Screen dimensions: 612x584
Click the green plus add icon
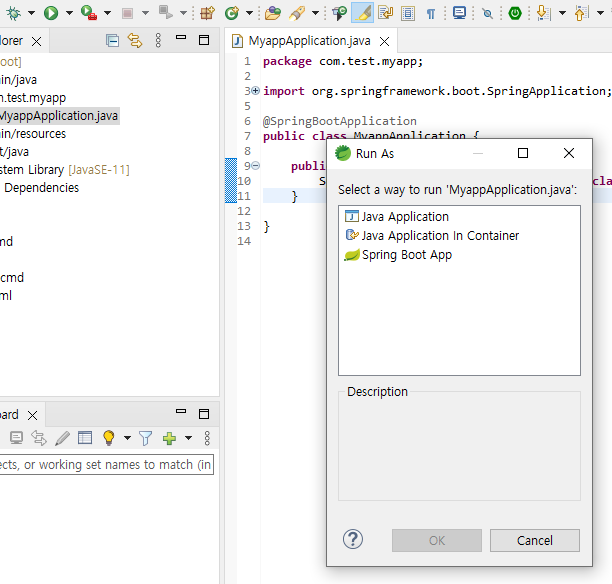pos(169,438)
